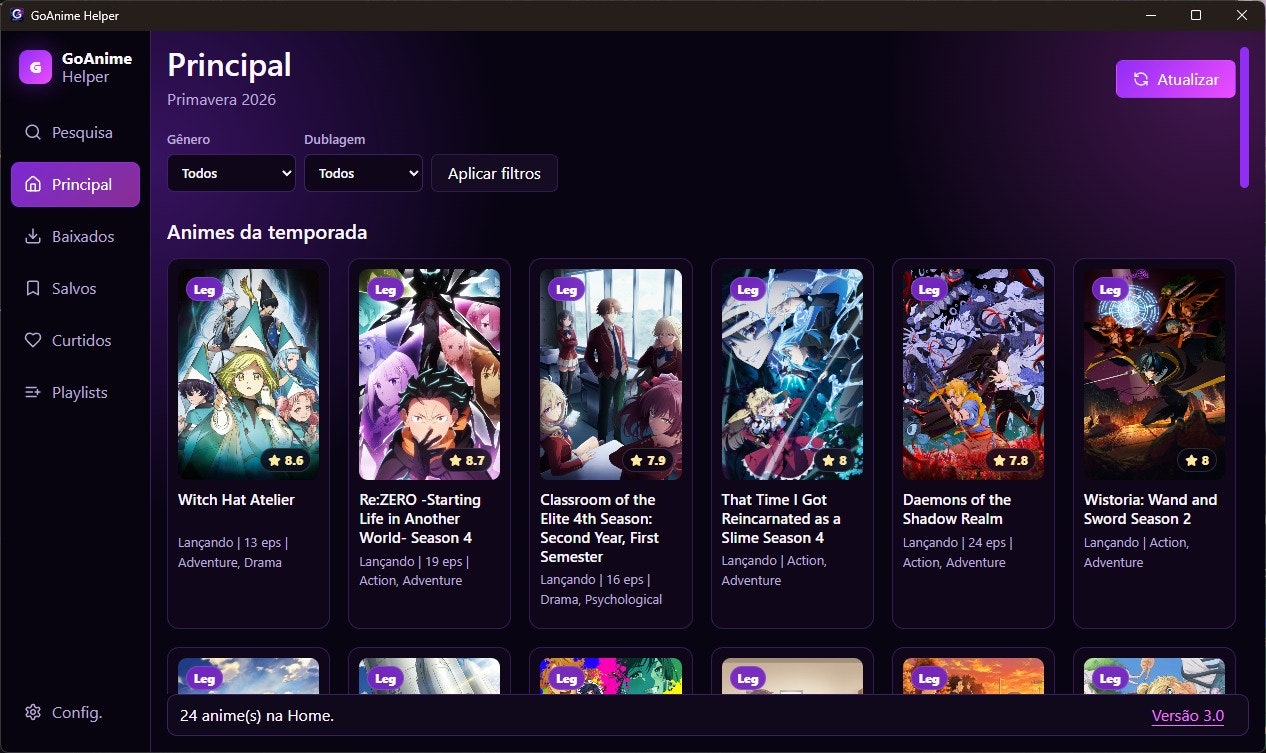The height and width of the screenshot is (753, 1266).
Task: Click the Witch Hat Atelier title
Action: pyautogui.click(x=236, y=500)
